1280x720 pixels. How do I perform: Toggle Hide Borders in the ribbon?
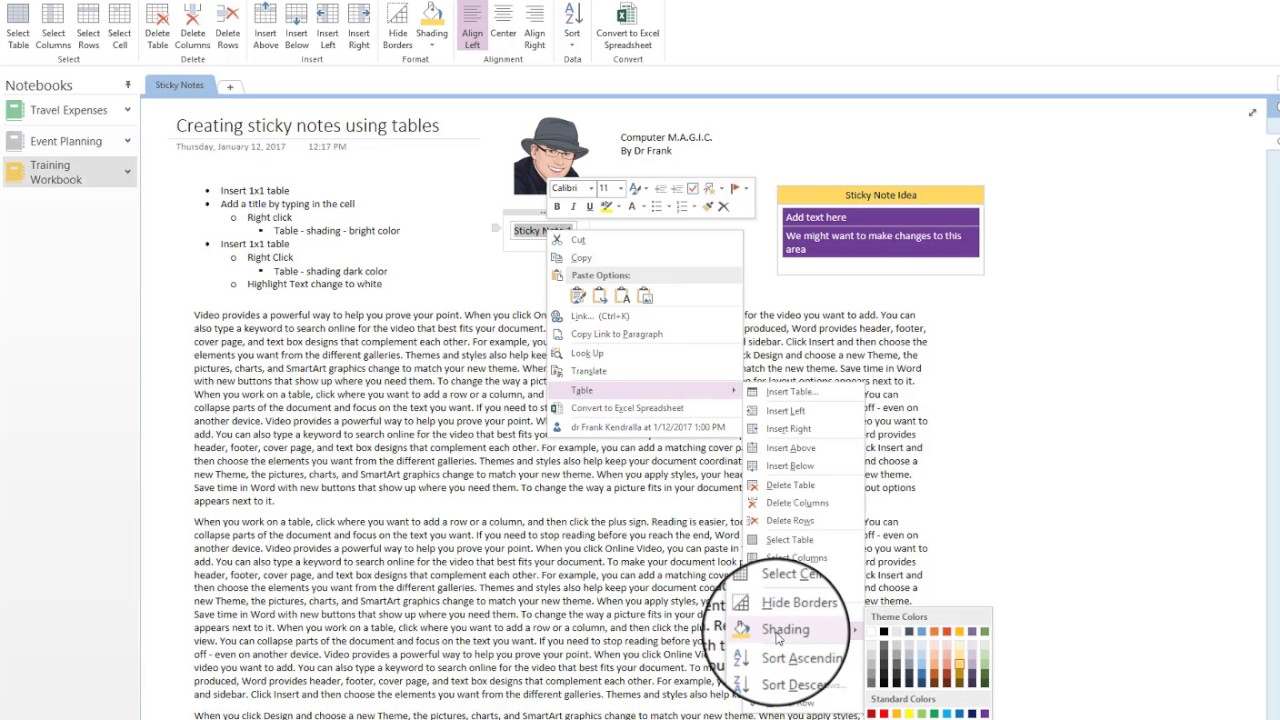397,26
